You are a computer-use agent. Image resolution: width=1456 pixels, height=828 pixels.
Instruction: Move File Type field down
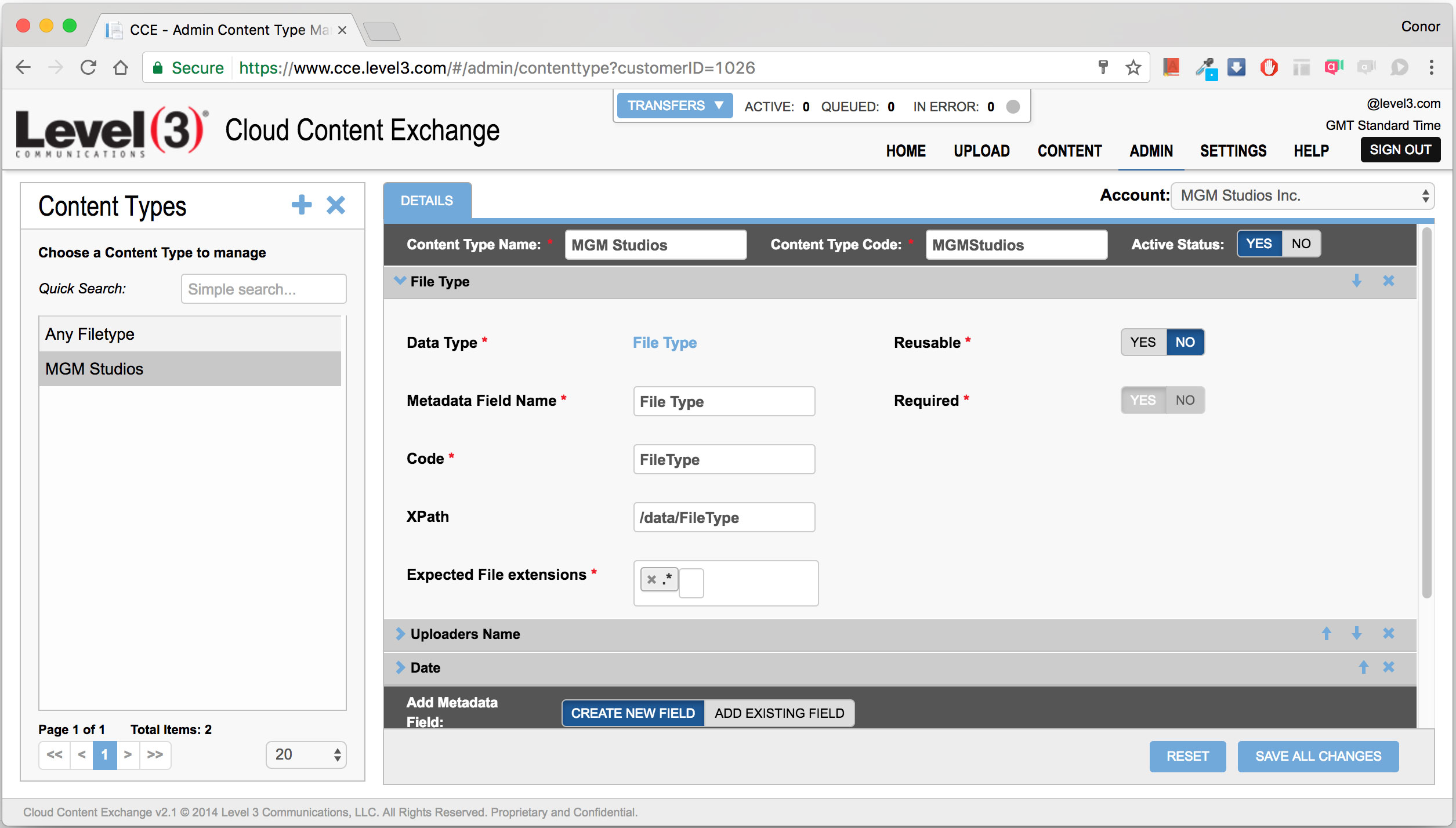coord(1357,281)
